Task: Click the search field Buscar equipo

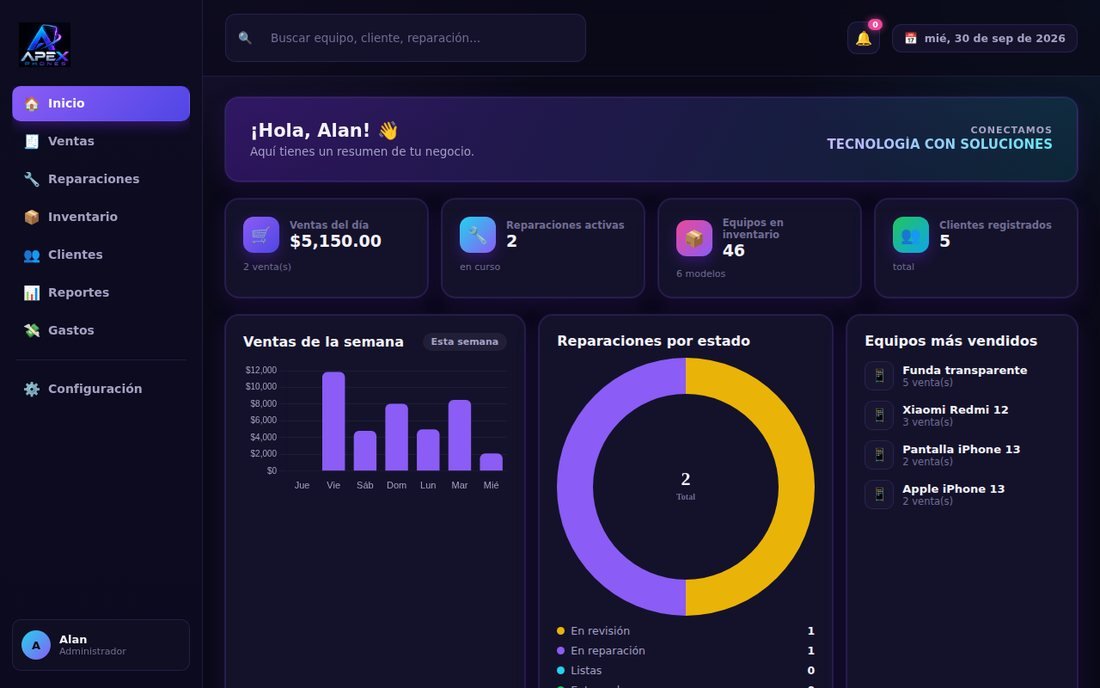Action: click(405, 38)
